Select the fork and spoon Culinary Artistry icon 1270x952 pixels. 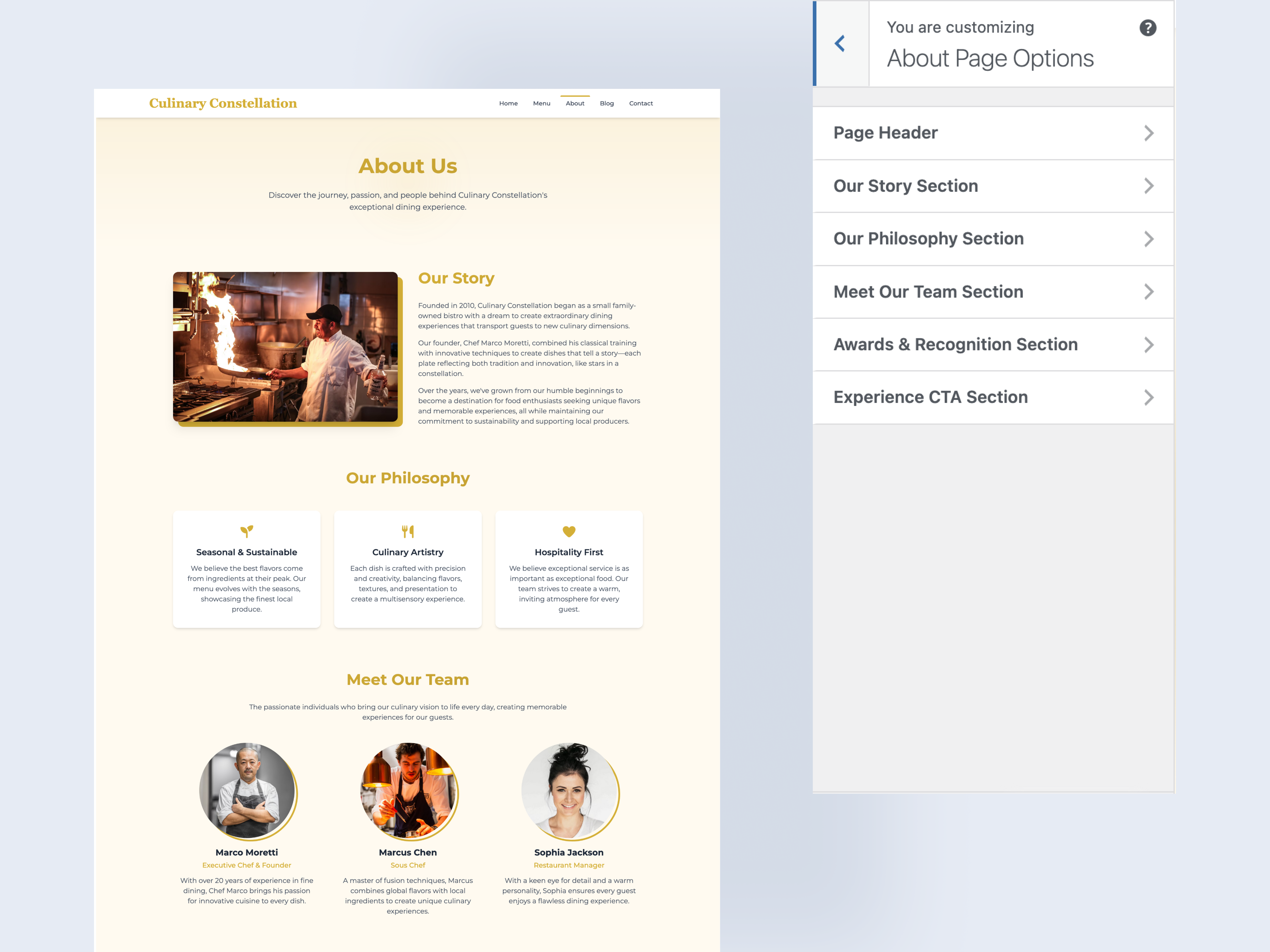[x=408, y=531]
